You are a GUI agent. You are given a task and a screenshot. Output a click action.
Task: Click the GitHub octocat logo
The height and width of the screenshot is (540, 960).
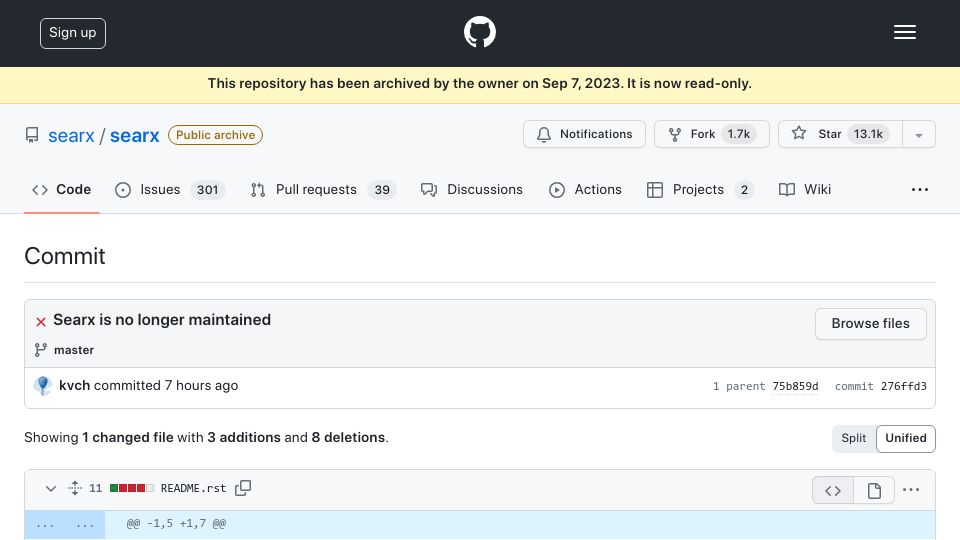pyautogui.click(x=479, y=32)
